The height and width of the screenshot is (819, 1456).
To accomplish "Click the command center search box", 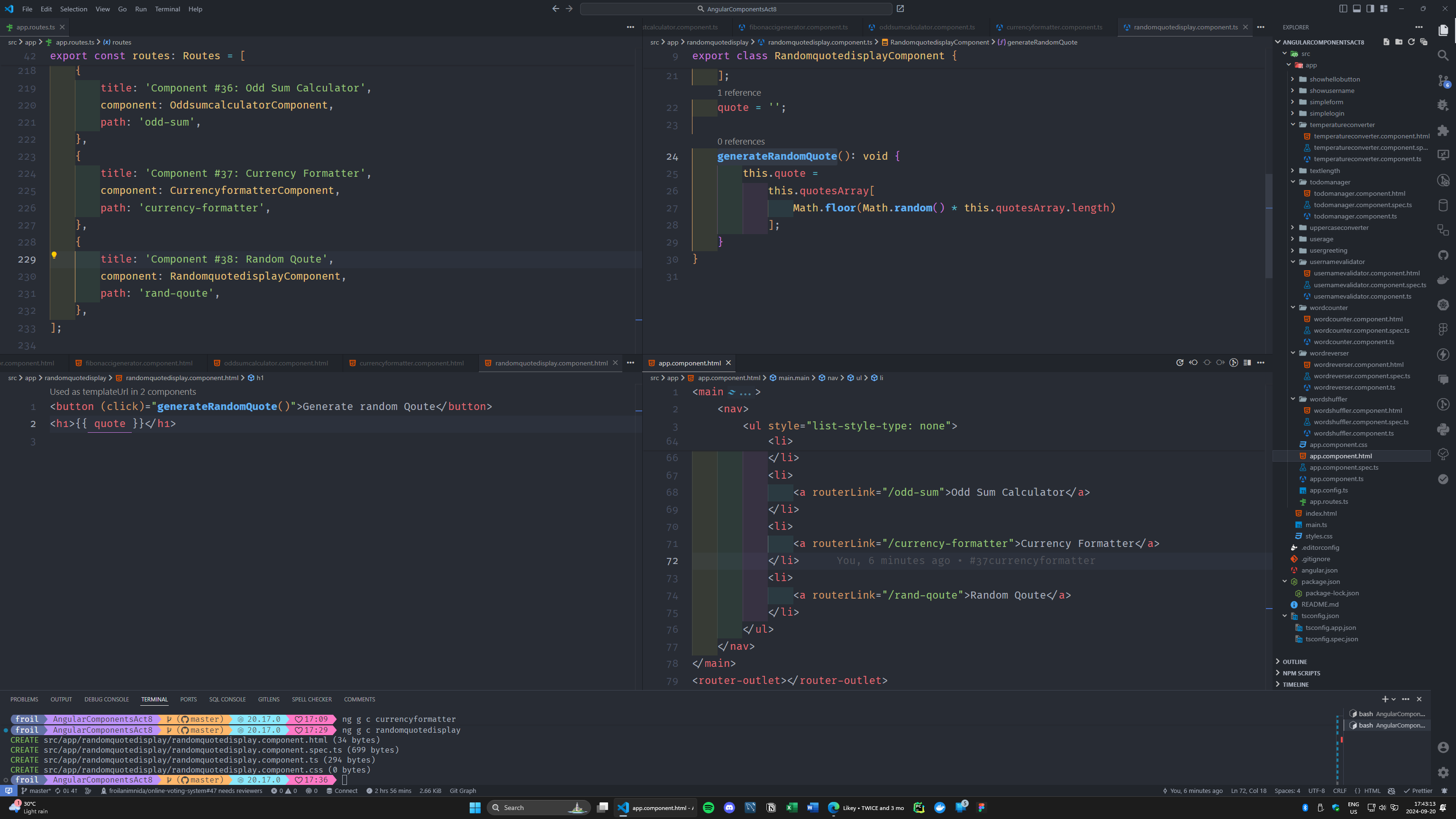I will pos(736,9).
